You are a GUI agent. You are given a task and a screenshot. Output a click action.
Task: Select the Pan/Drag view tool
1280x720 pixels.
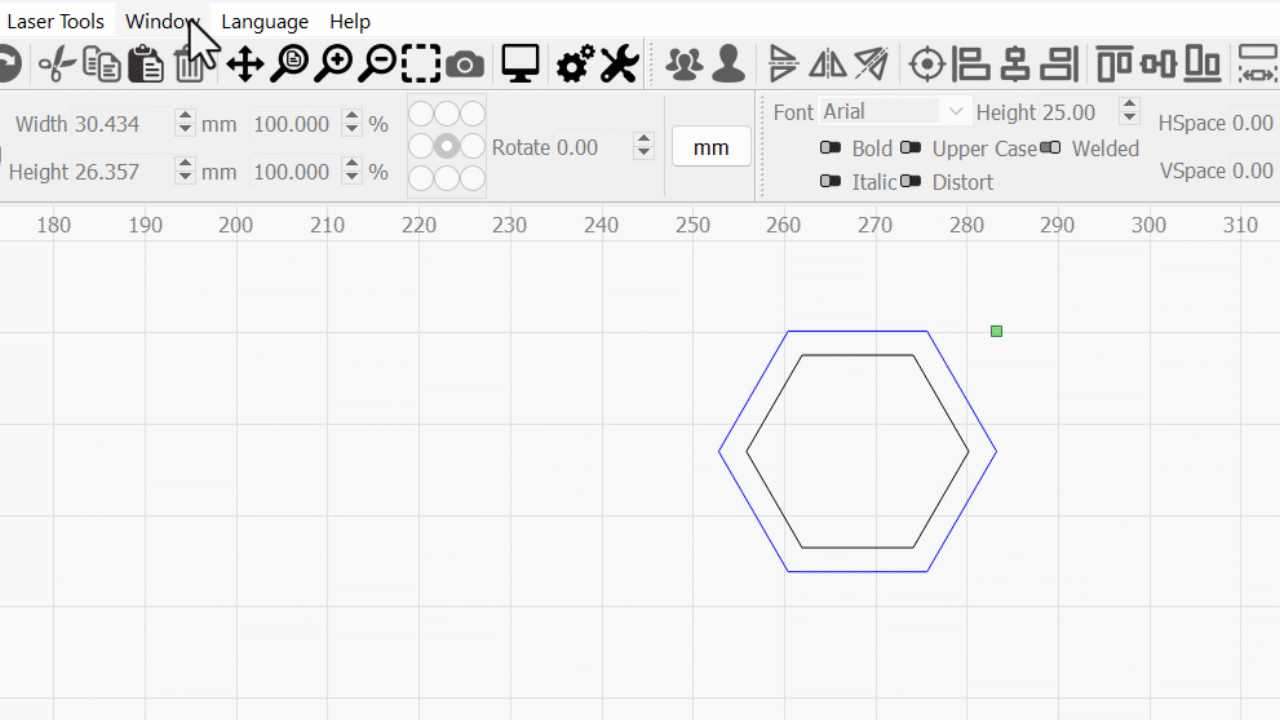coord(245,65)
